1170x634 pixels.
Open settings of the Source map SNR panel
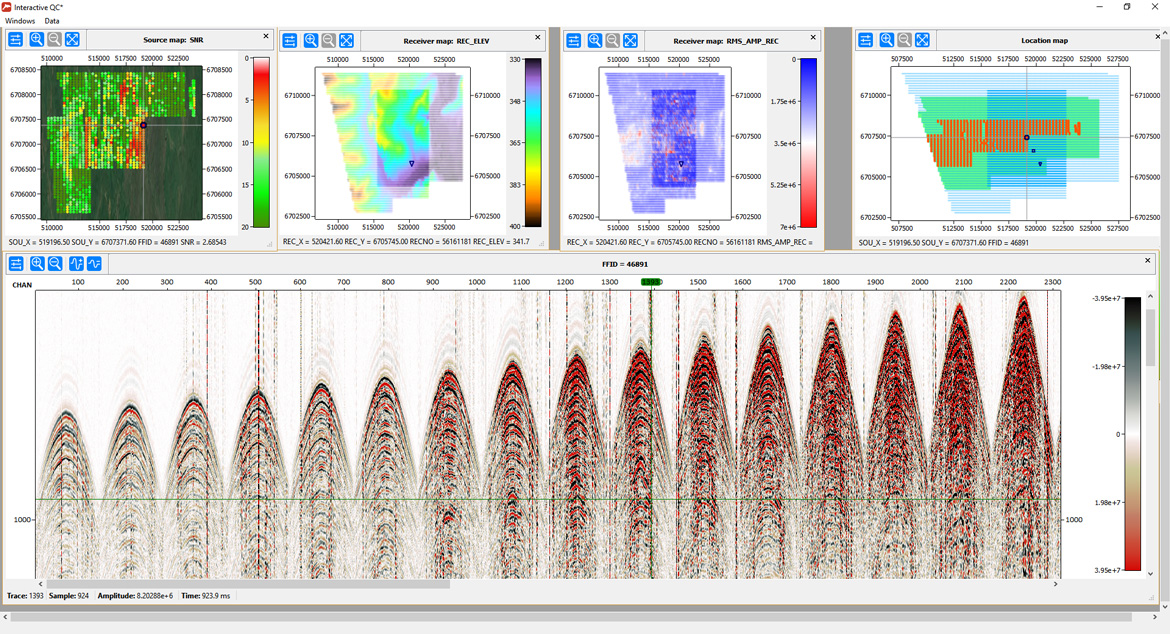(x=16, y=40)
